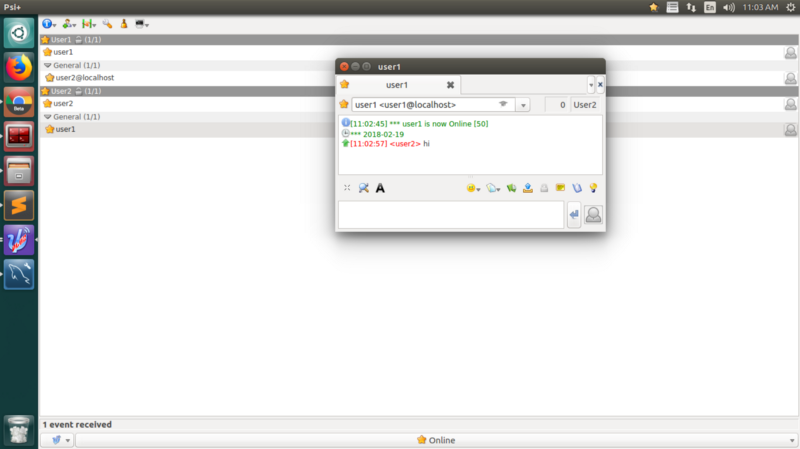Launch Firefox from the Ubuntu dock
The image size is (800, 449).
[x=18, y=68]
